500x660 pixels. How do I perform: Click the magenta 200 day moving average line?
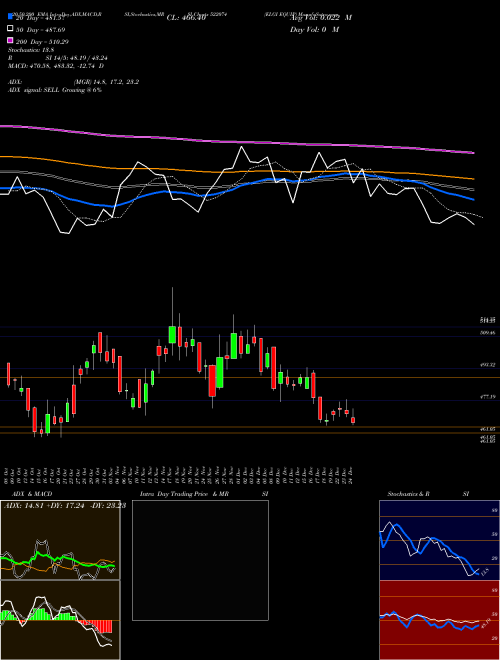click(x=237, y=141)
